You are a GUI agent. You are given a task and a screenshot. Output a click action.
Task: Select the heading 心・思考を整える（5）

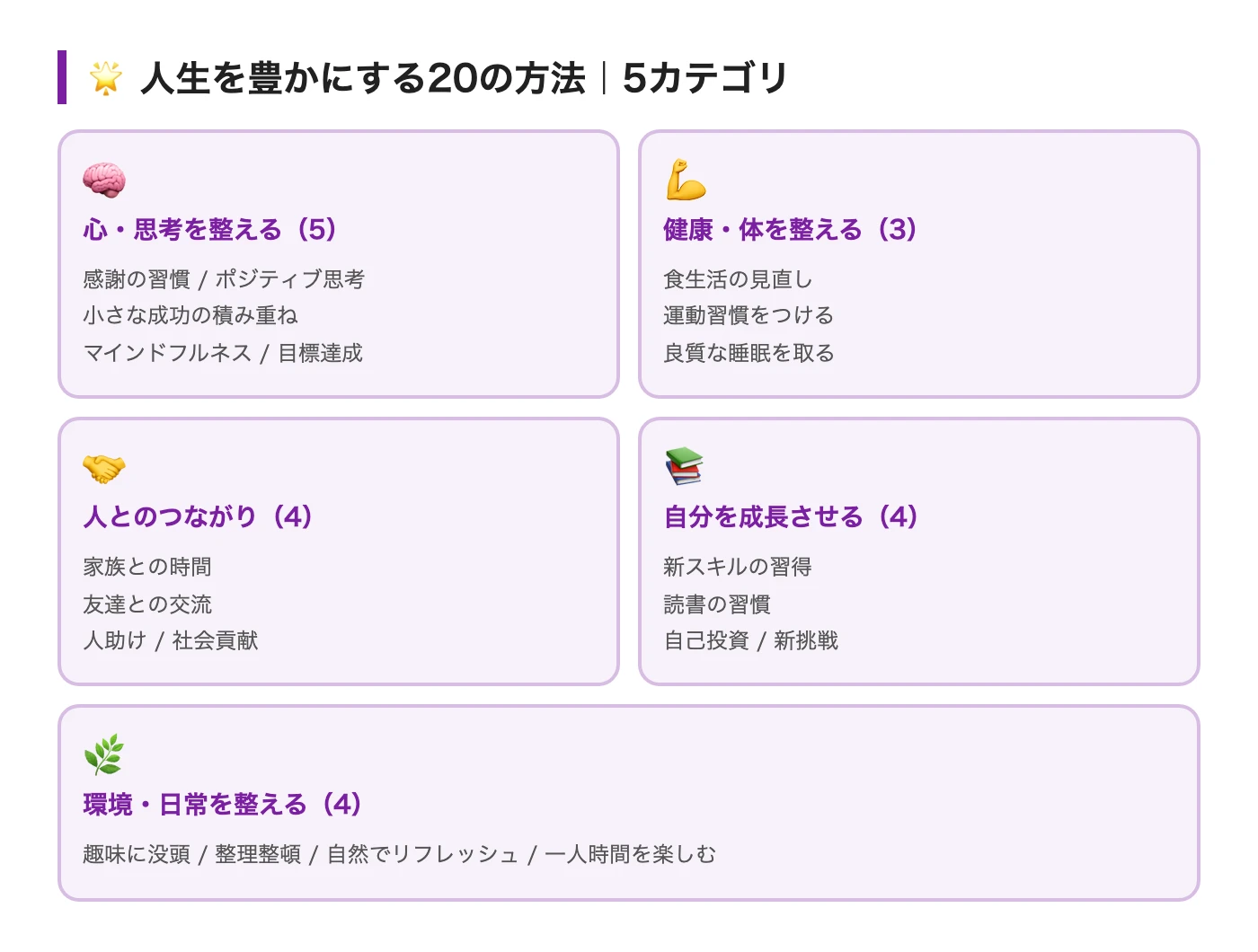[x=210, y=230]
